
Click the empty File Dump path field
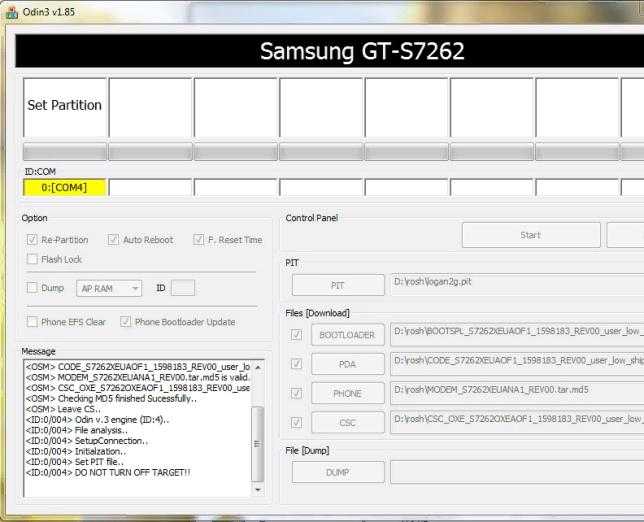[517, 473]
